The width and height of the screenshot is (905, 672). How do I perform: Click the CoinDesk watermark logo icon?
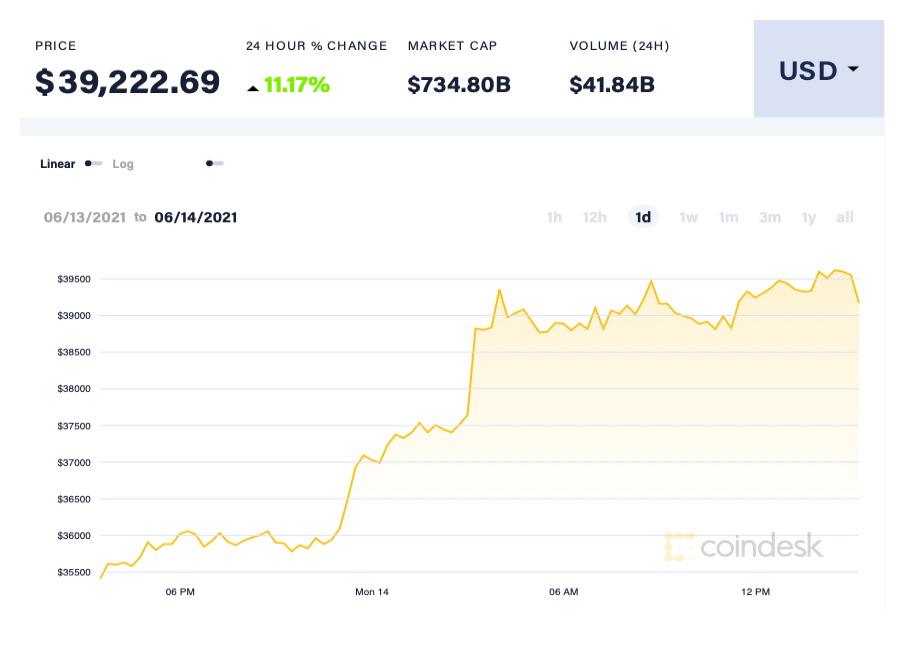click(x=679, y=546)
